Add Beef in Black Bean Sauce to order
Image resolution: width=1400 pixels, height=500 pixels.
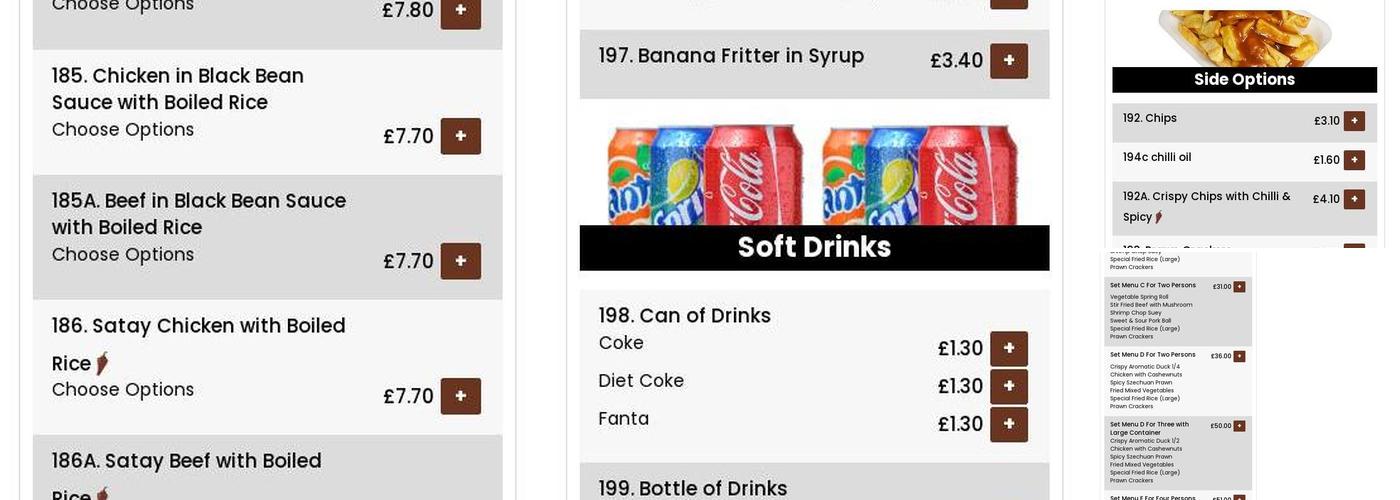[460, 261]
